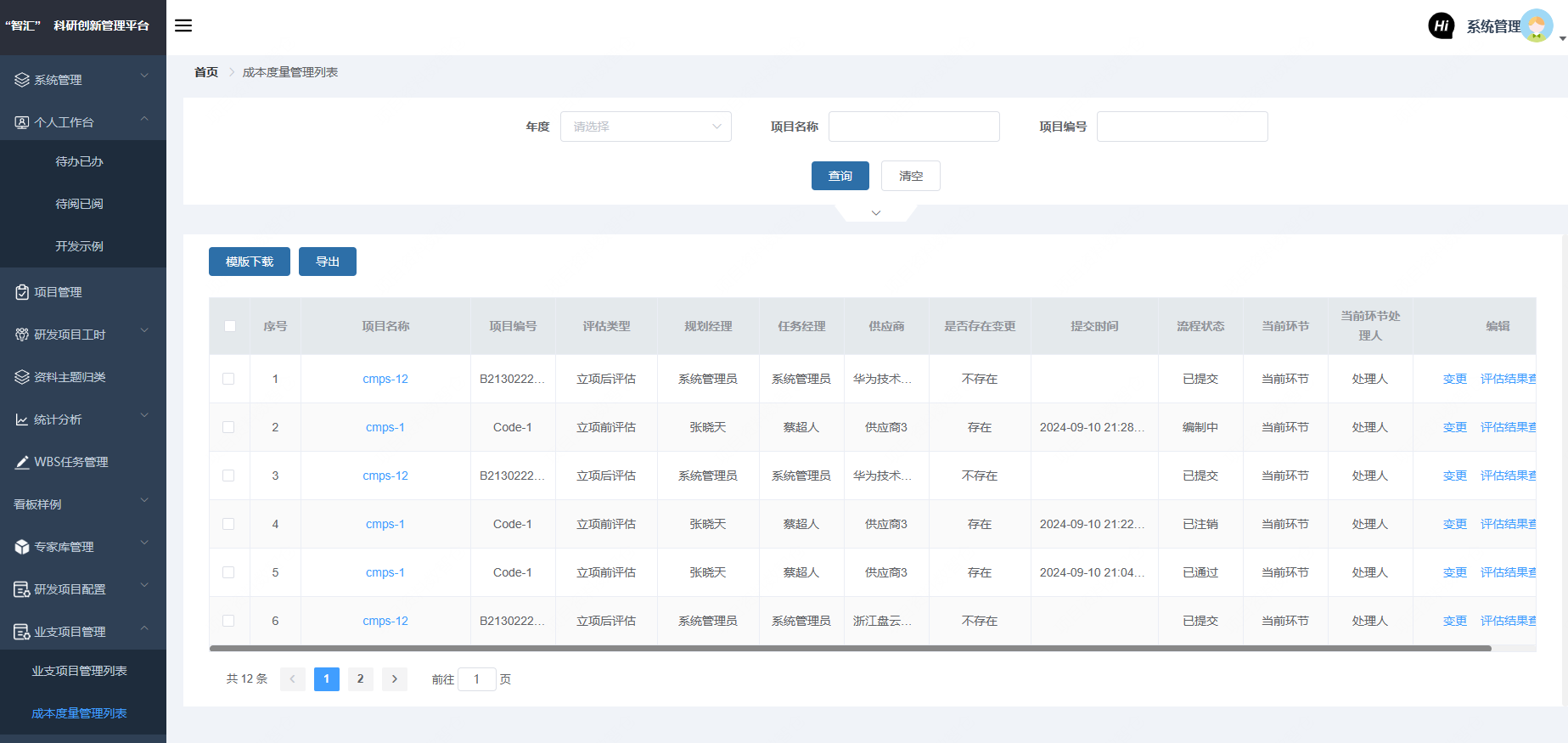
Task: Click the statistics analysis chart icon
Action: coord(22,419)
